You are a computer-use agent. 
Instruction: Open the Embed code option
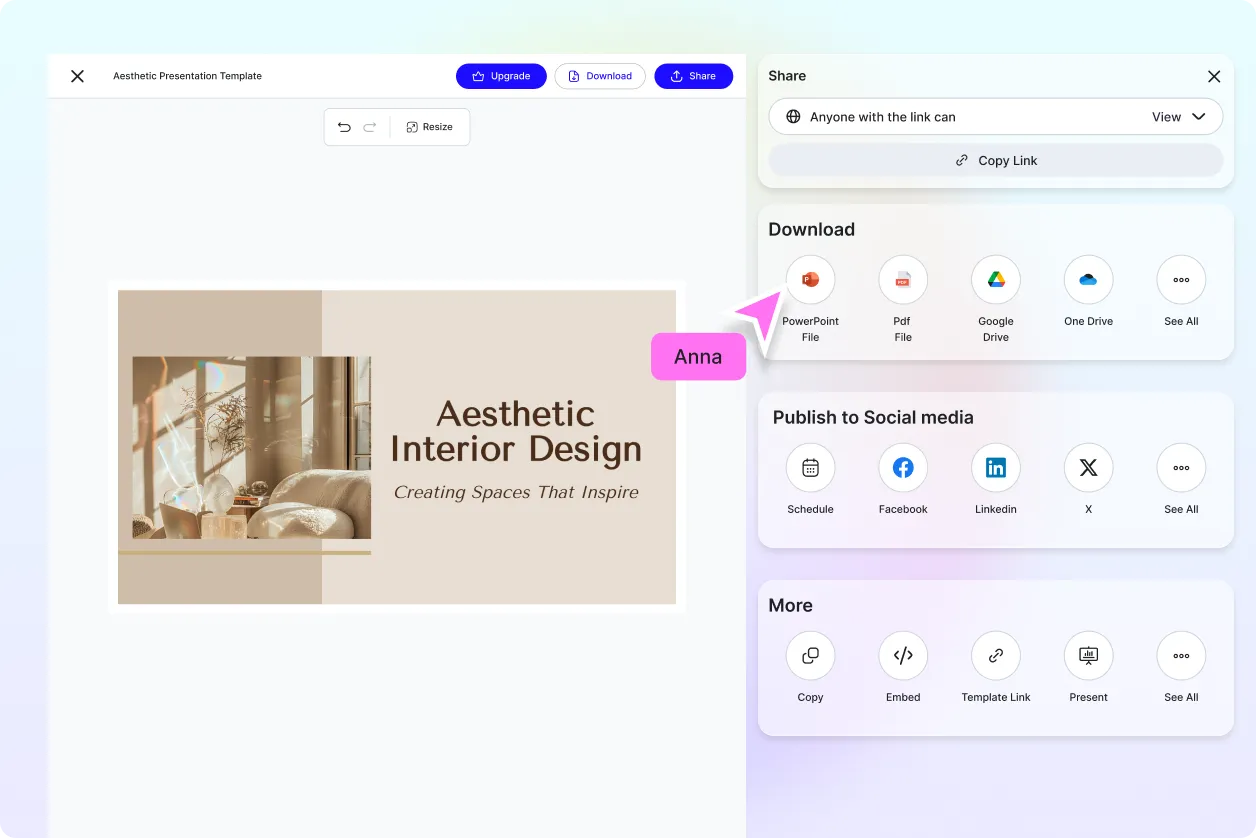tap(903, 656)
